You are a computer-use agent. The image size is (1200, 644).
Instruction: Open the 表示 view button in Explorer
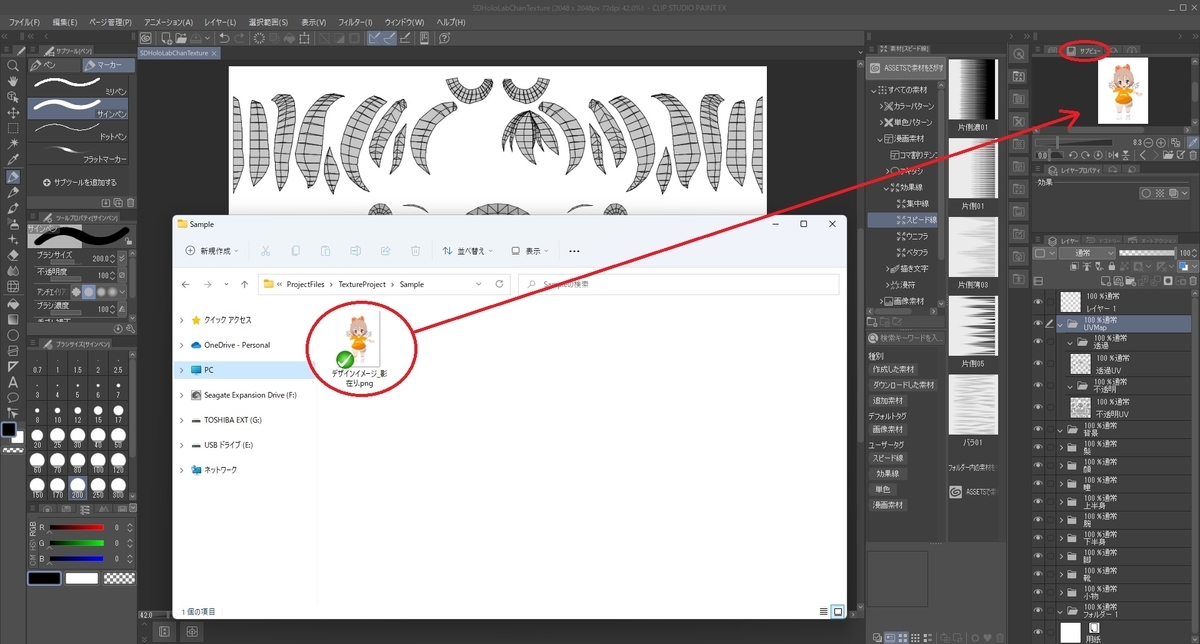[531, 251]
